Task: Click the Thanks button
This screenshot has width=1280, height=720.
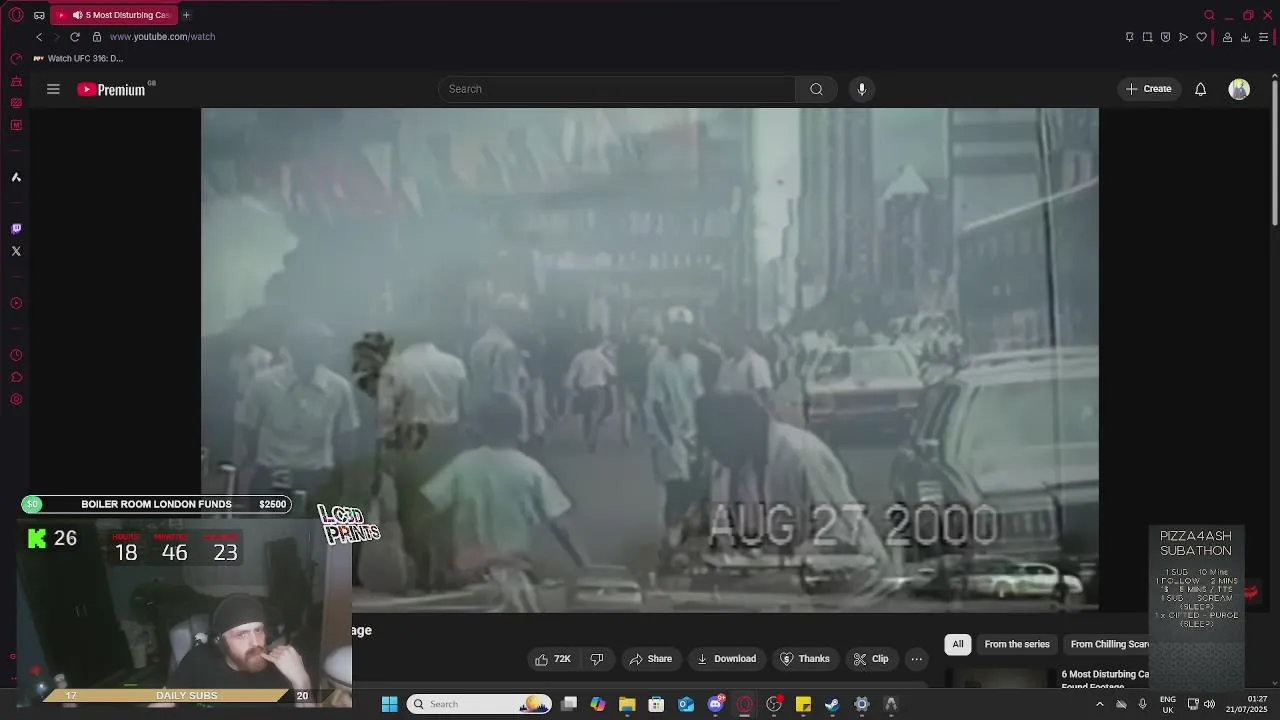Action: 805,659
